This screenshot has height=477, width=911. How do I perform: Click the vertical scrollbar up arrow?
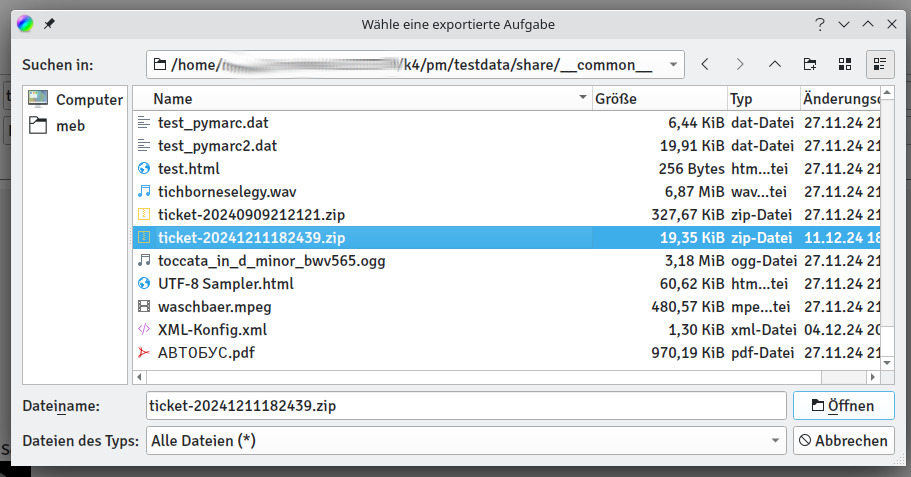click(x=887, y=92)
